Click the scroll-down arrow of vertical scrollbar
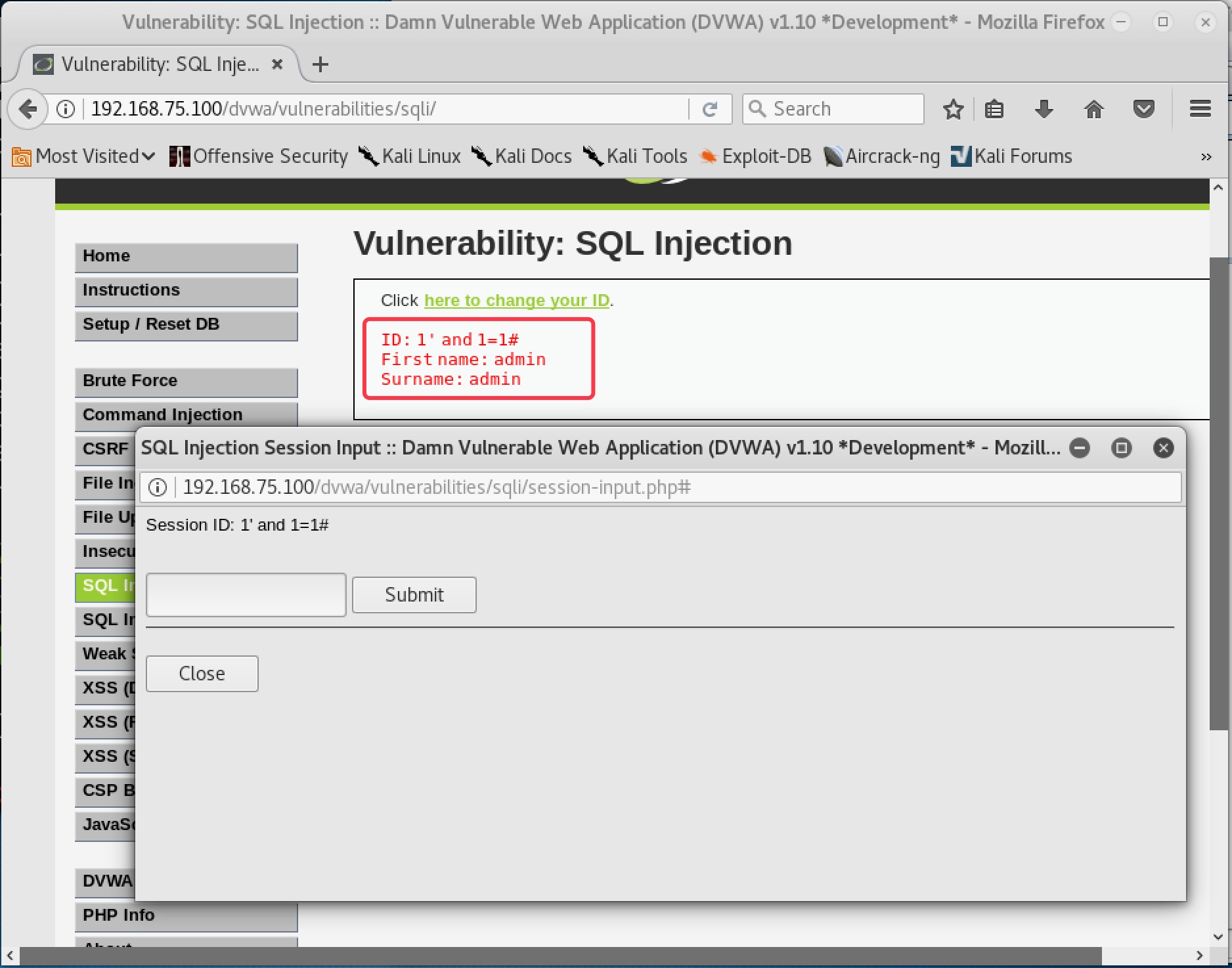Viewport: 1232px width, 968px height. click(1218, 937)
